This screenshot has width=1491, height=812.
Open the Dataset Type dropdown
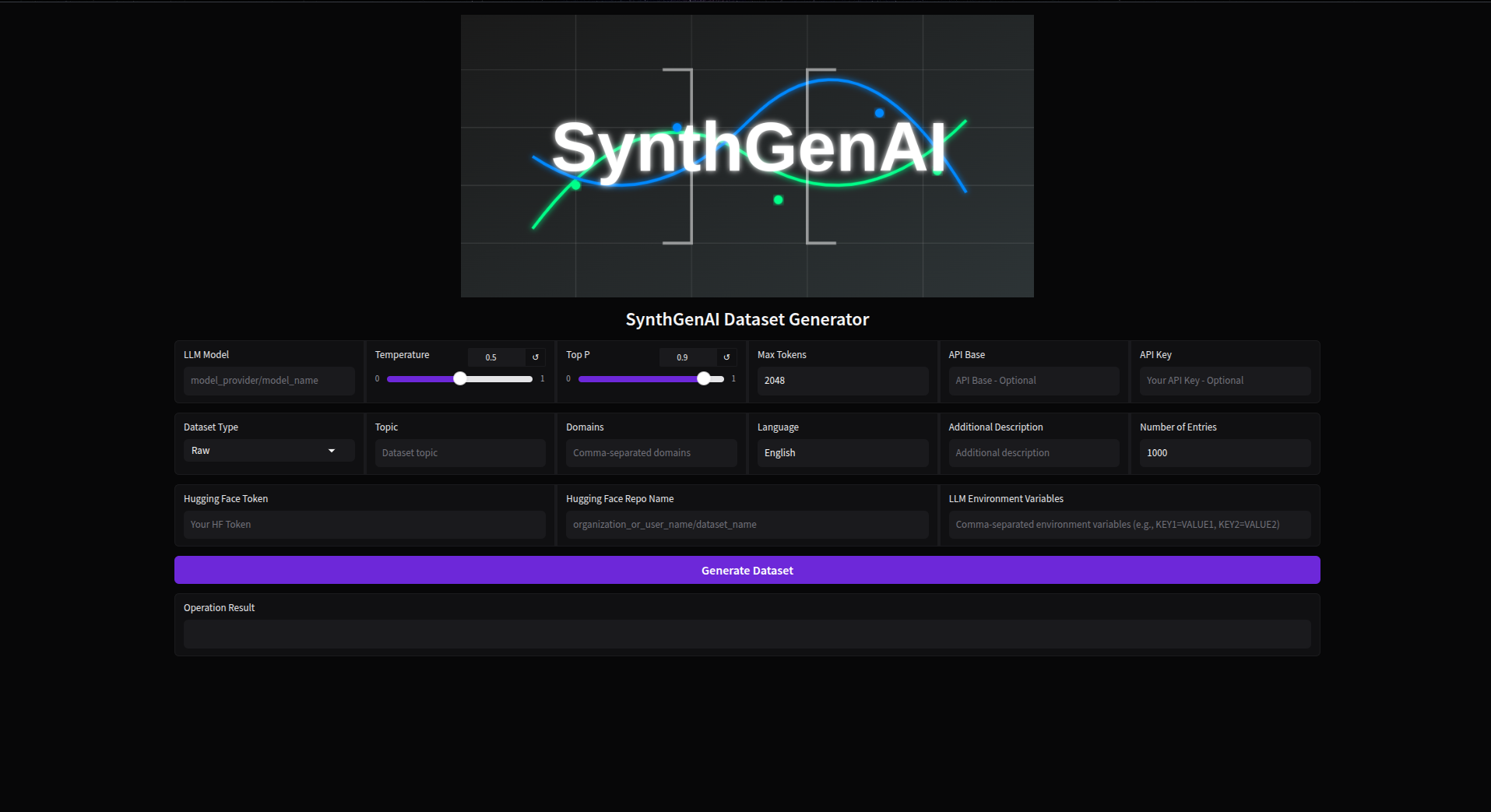pos(269,451)
